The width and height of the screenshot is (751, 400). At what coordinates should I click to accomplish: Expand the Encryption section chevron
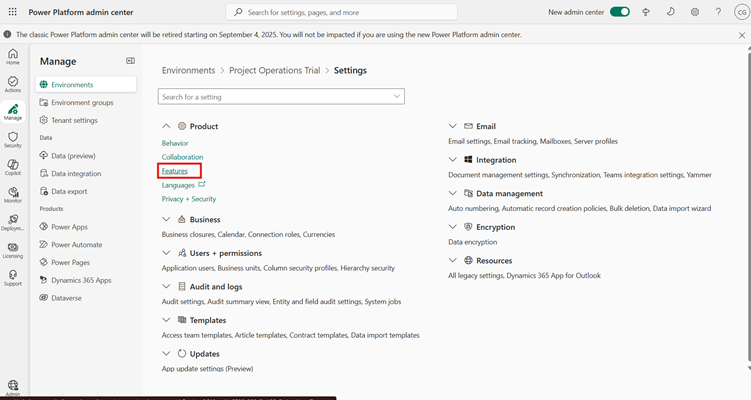coord(453,227)
